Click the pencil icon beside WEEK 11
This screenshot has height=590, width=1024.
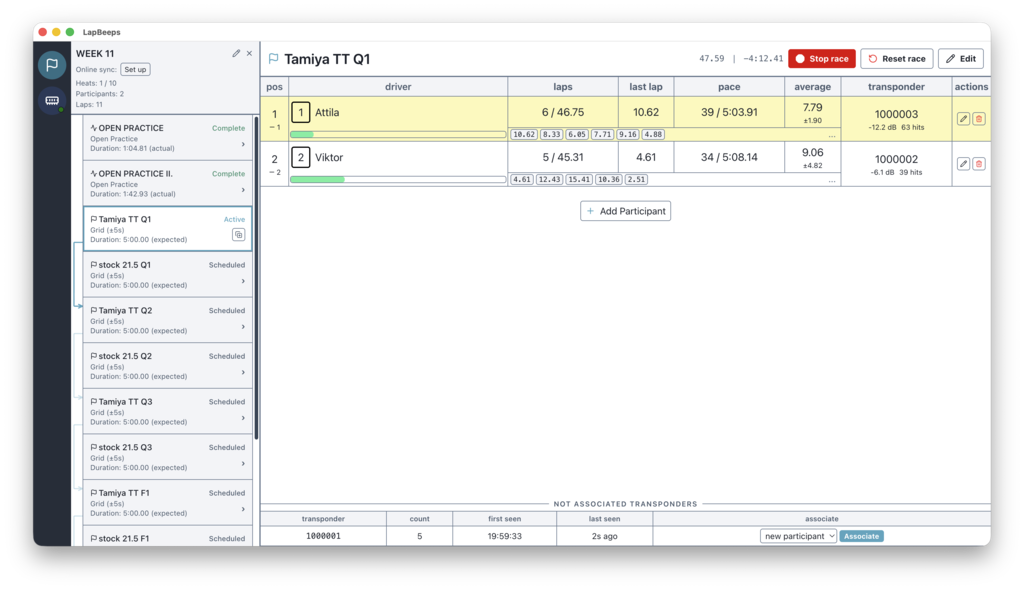click(x=236, y=53)
